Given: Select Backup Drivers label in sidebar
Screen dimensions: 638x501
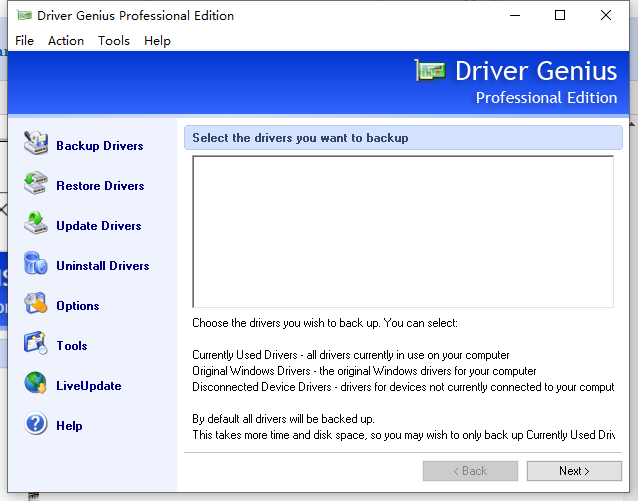Looking at the screenshot, I should coord(100,146).
